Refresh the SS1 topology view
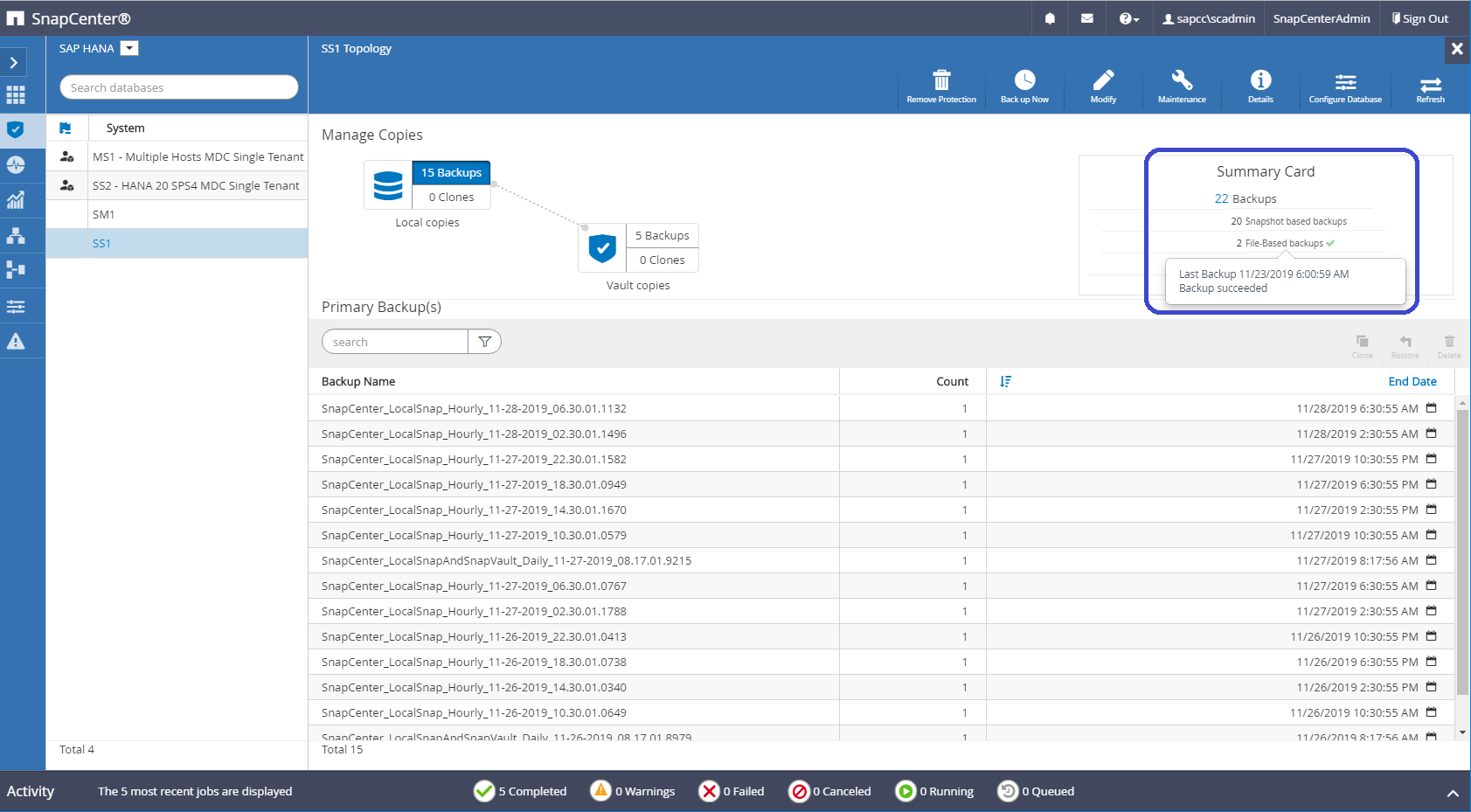This screenshot has height=812, width=1471. tap(1430, 86)
